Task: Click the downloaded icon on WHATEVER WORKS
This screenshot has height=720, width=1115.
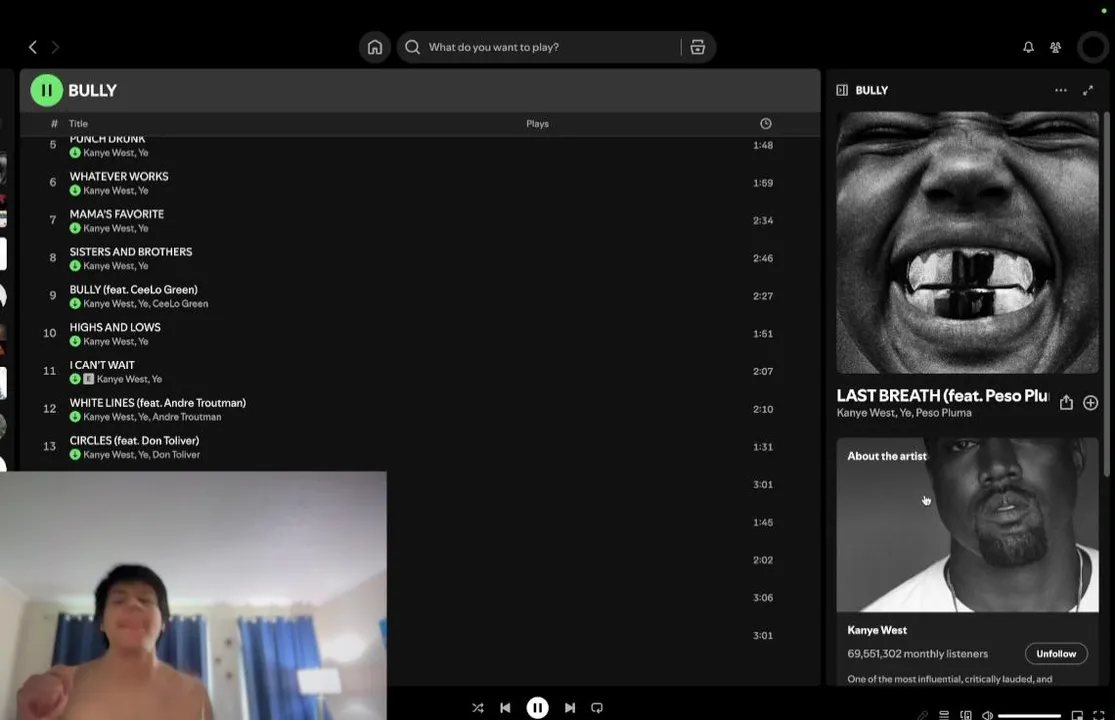Action: tap(75, 190)
